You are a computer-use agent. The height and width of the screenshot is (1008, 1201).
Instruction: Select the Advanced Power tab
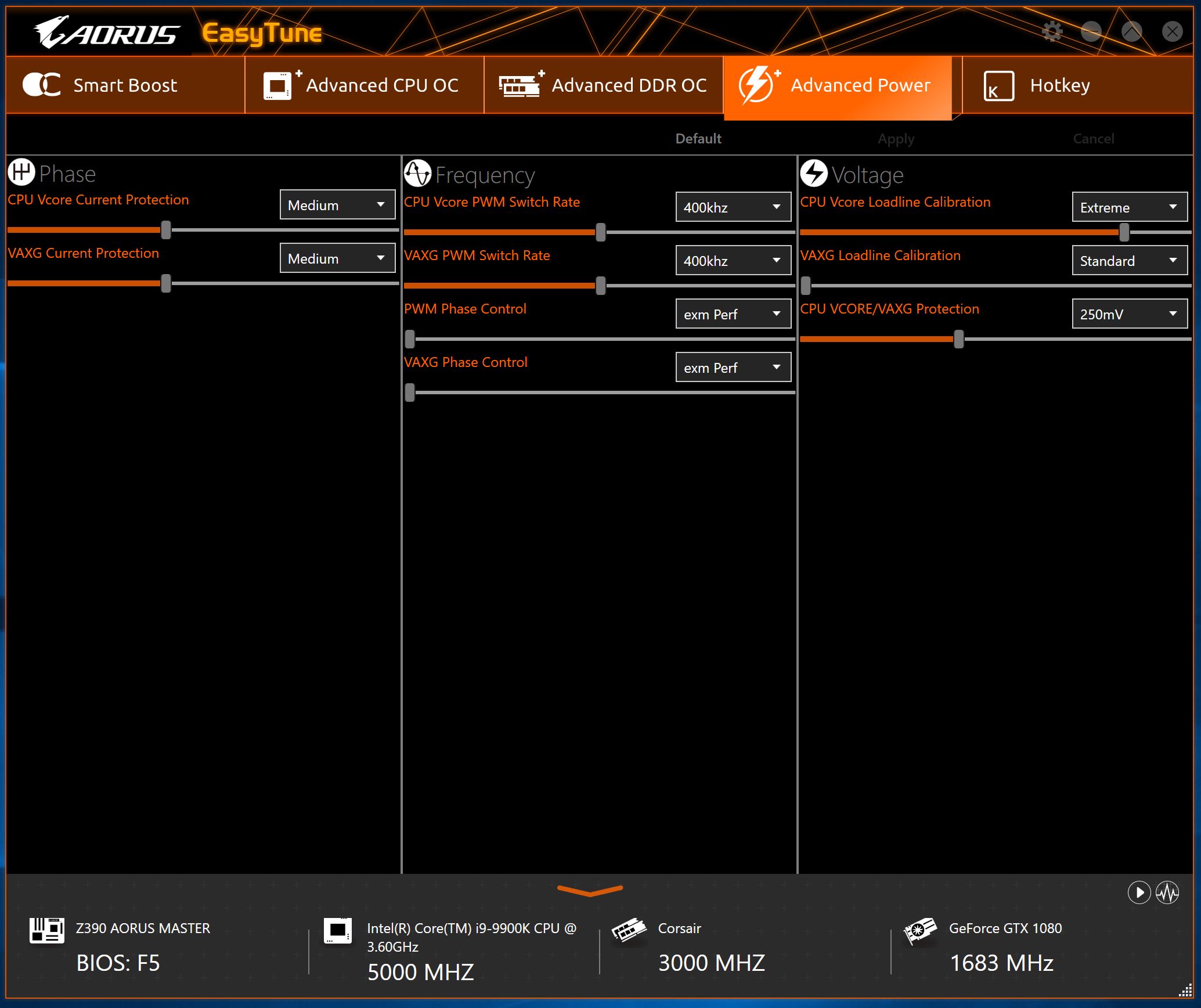click(x=838, y=88)
